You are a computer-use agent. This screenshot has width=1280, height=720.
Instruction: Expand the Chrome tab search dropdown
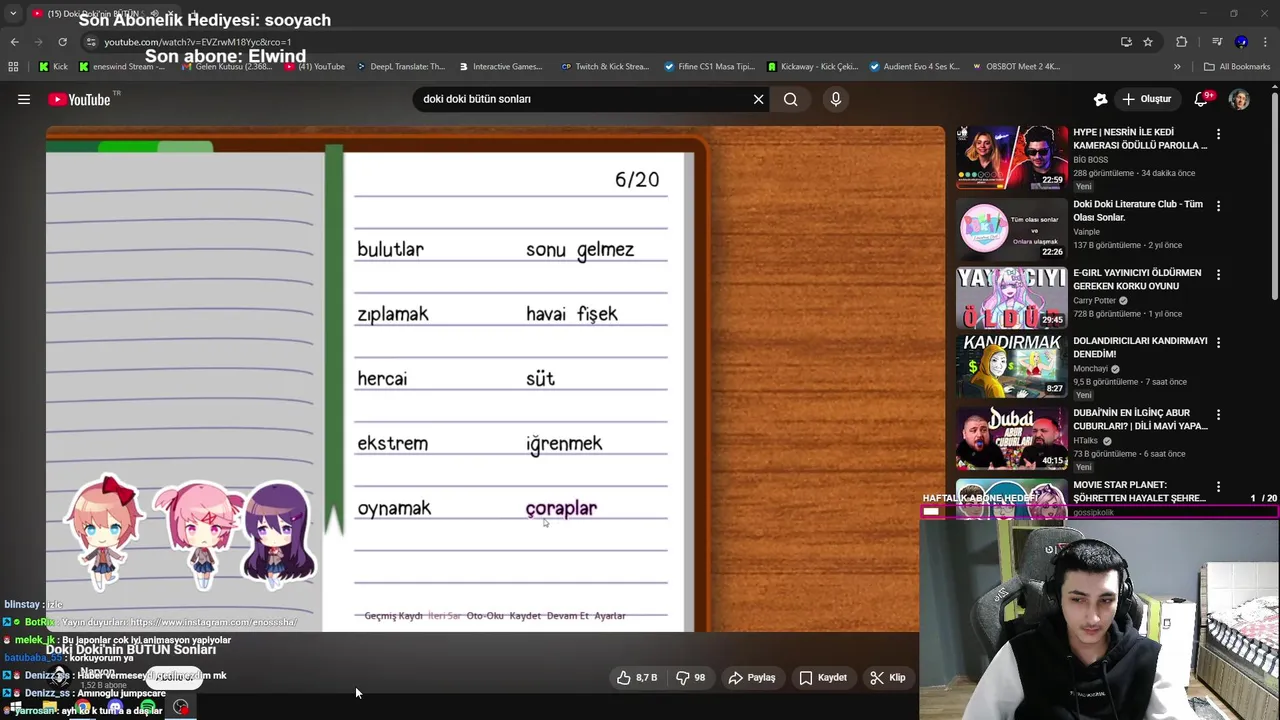click(x=13, y=14)
